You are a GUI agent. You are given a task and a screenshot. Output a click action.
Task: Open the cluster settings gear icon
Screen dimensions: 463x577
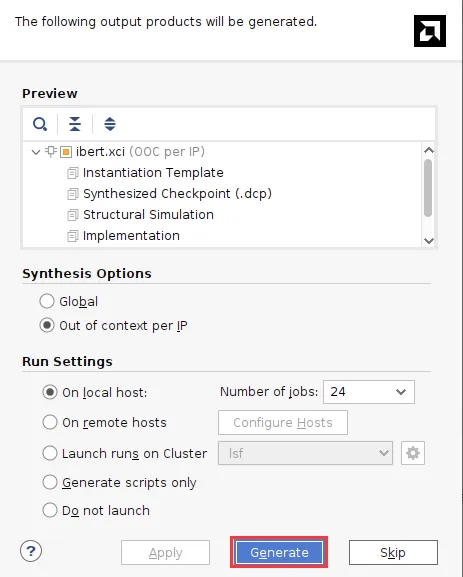[413, 453]
